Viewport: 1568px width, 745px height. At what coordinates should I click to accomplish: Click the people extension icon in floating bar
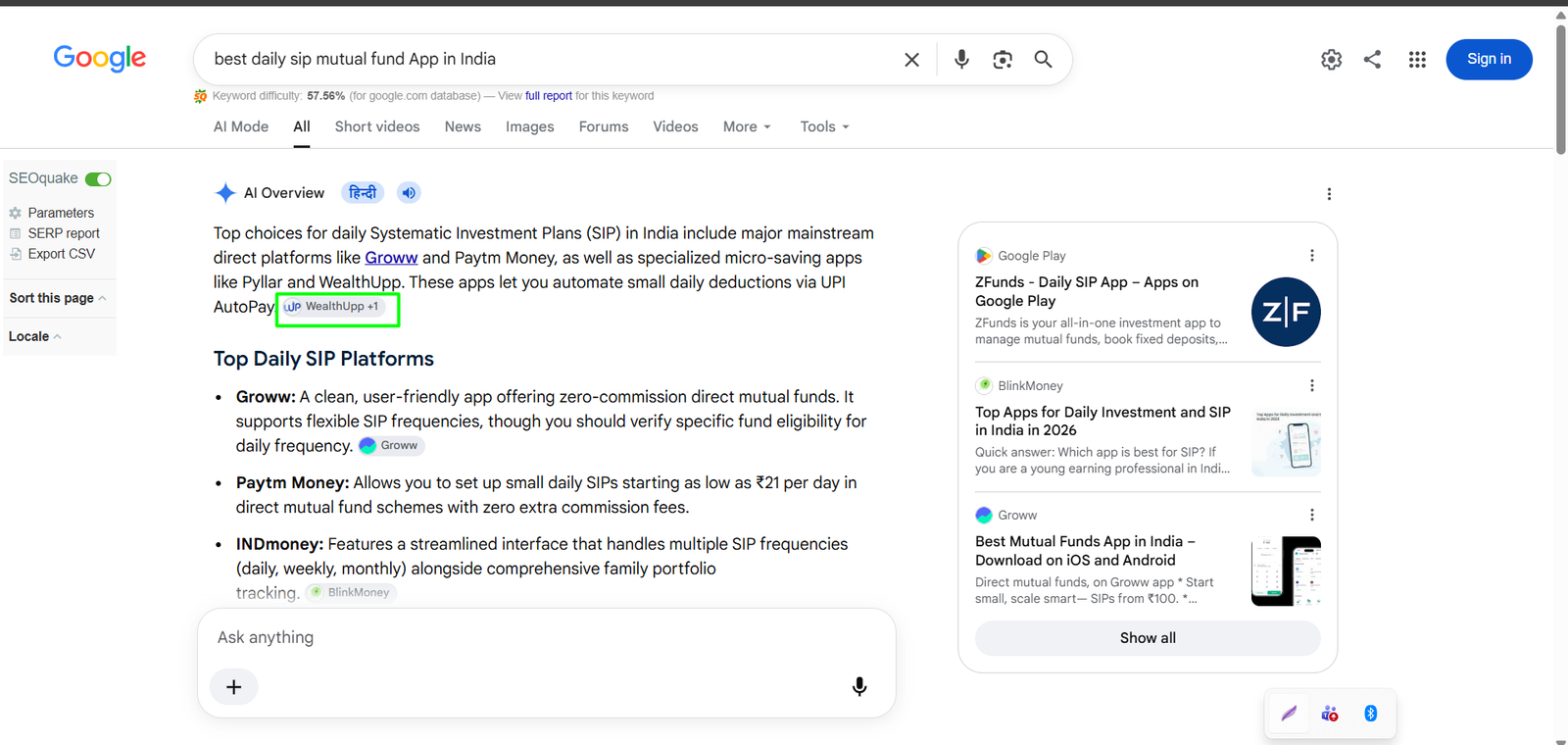pos(1330,714)
